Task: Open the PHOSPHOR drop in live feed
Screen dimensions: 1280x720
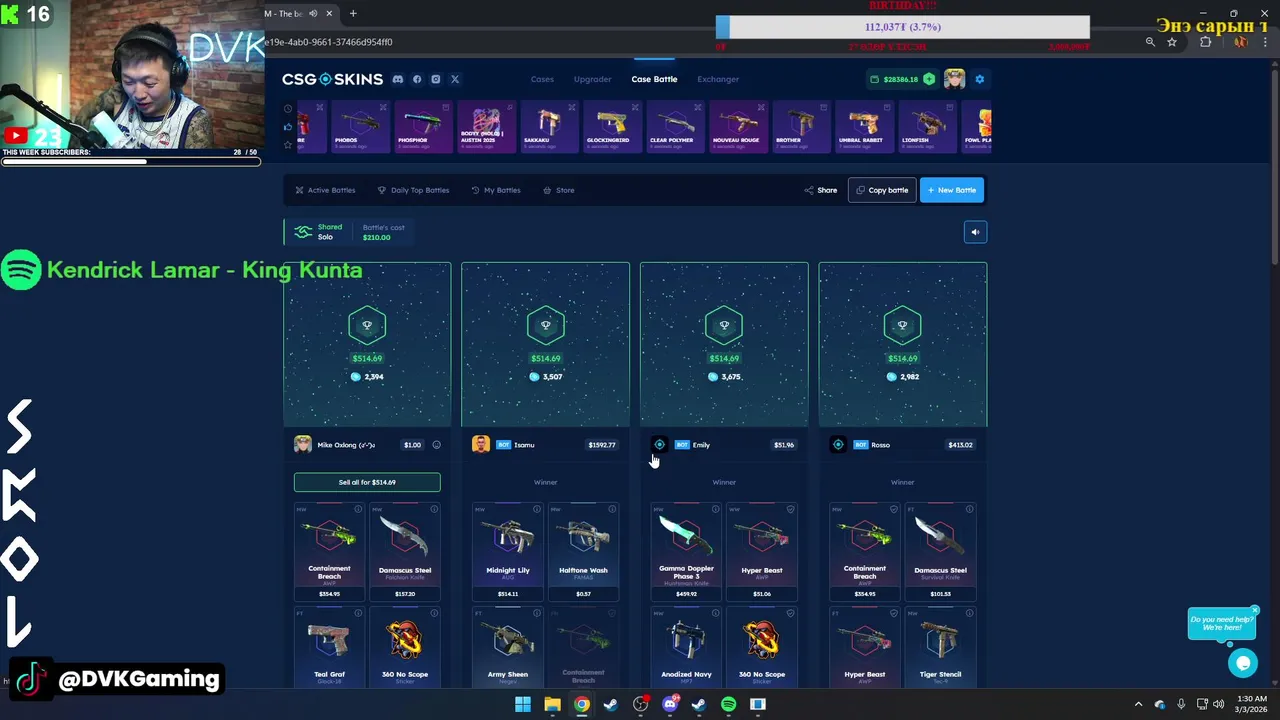Action: 423,126
